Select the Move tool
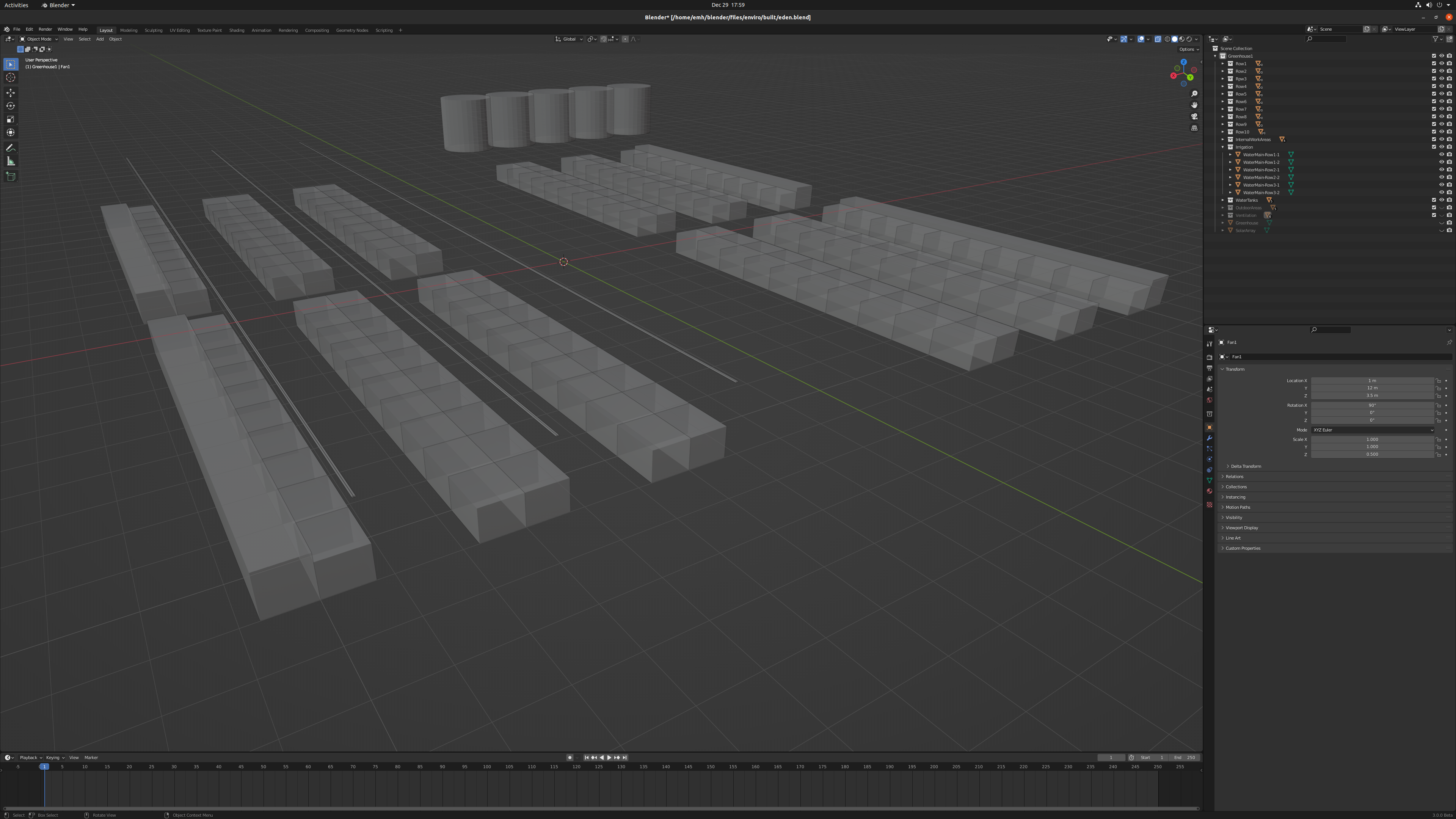This screenshot has width=1456, height=819. 11,93
